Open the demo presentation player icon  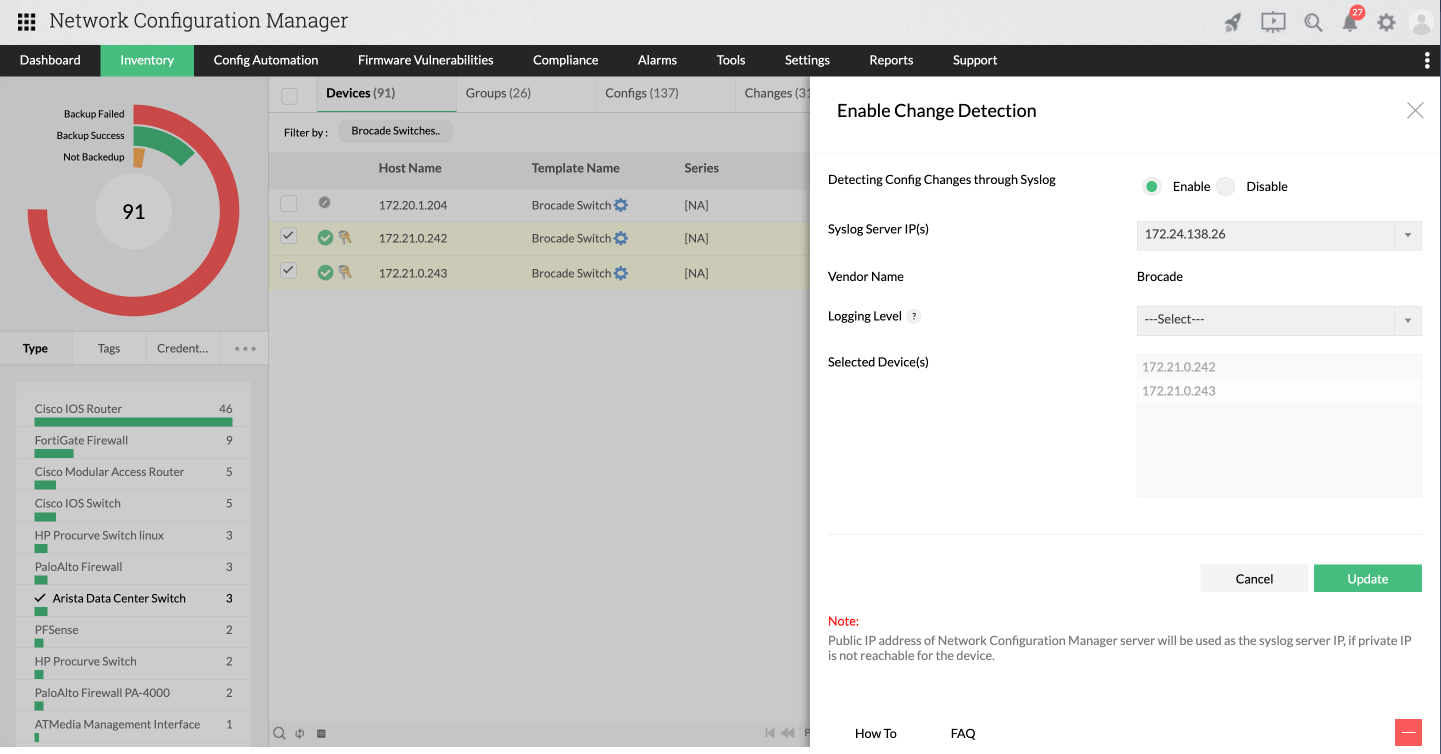(1272, 21)
